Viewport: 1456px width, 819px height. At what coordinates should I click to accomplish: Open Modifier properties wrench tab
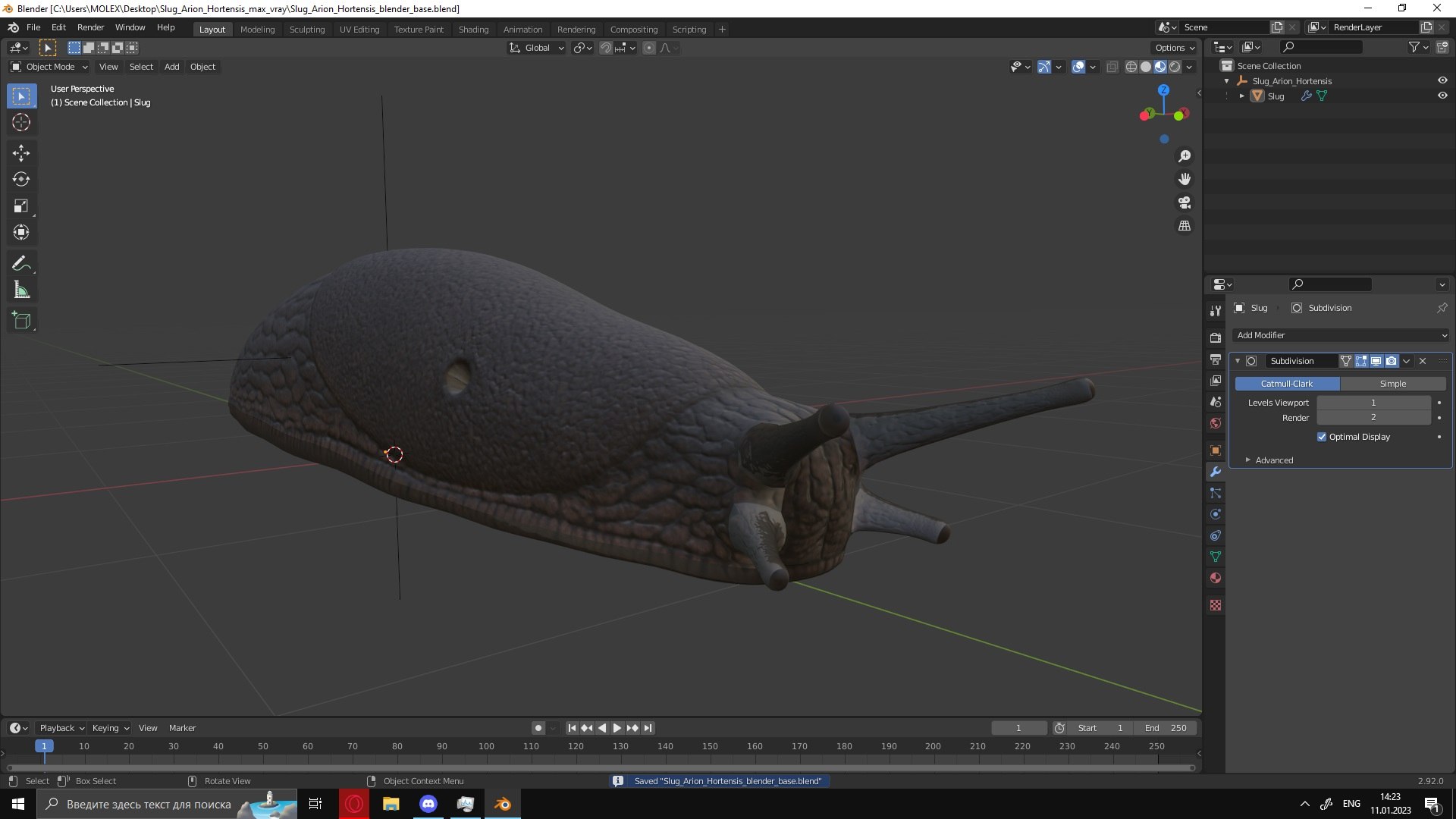click(x=1216, y=472)
